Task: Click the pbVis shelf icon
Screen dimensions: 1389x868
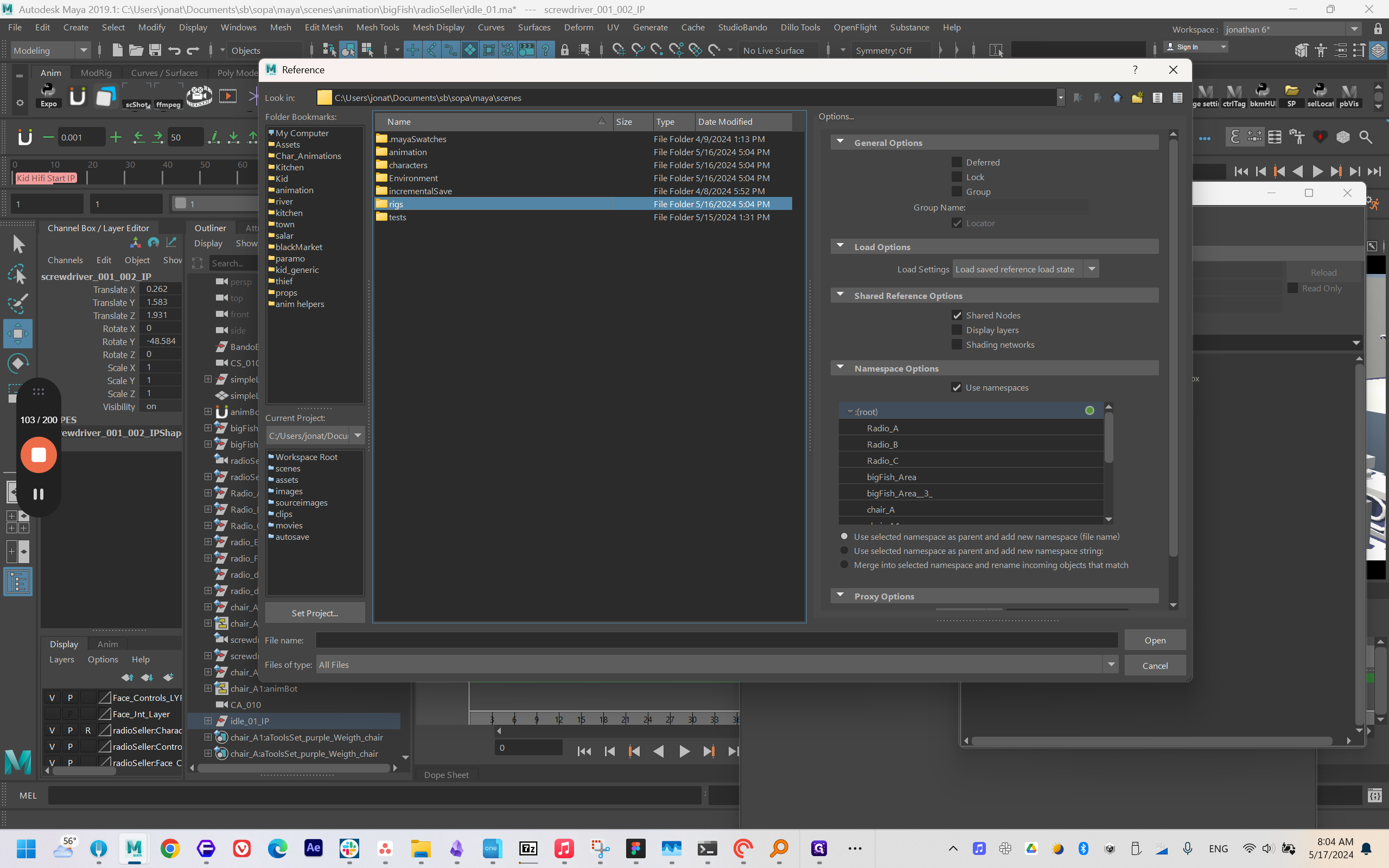Action: coord(1349,95)
